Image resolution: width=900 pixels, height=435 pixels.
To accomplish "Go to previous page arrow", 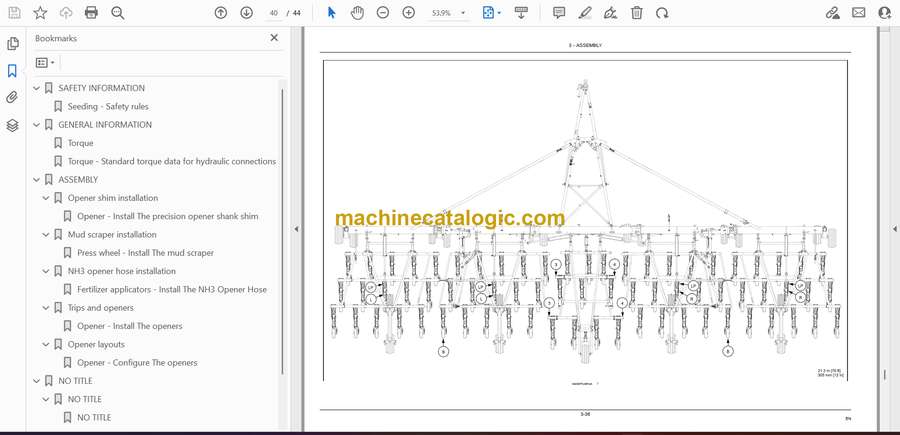I will (220, 13).
